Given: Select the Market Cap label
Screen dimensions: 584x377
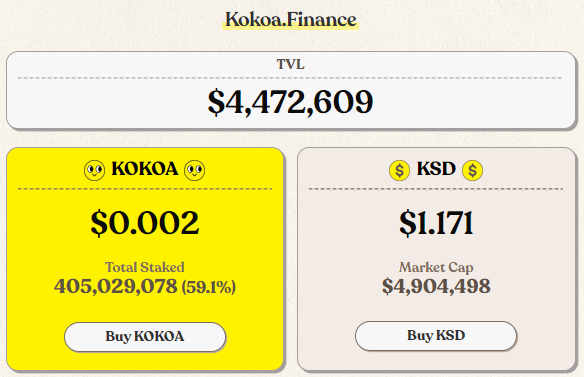Looking at the screenshot, I should 436,267.
